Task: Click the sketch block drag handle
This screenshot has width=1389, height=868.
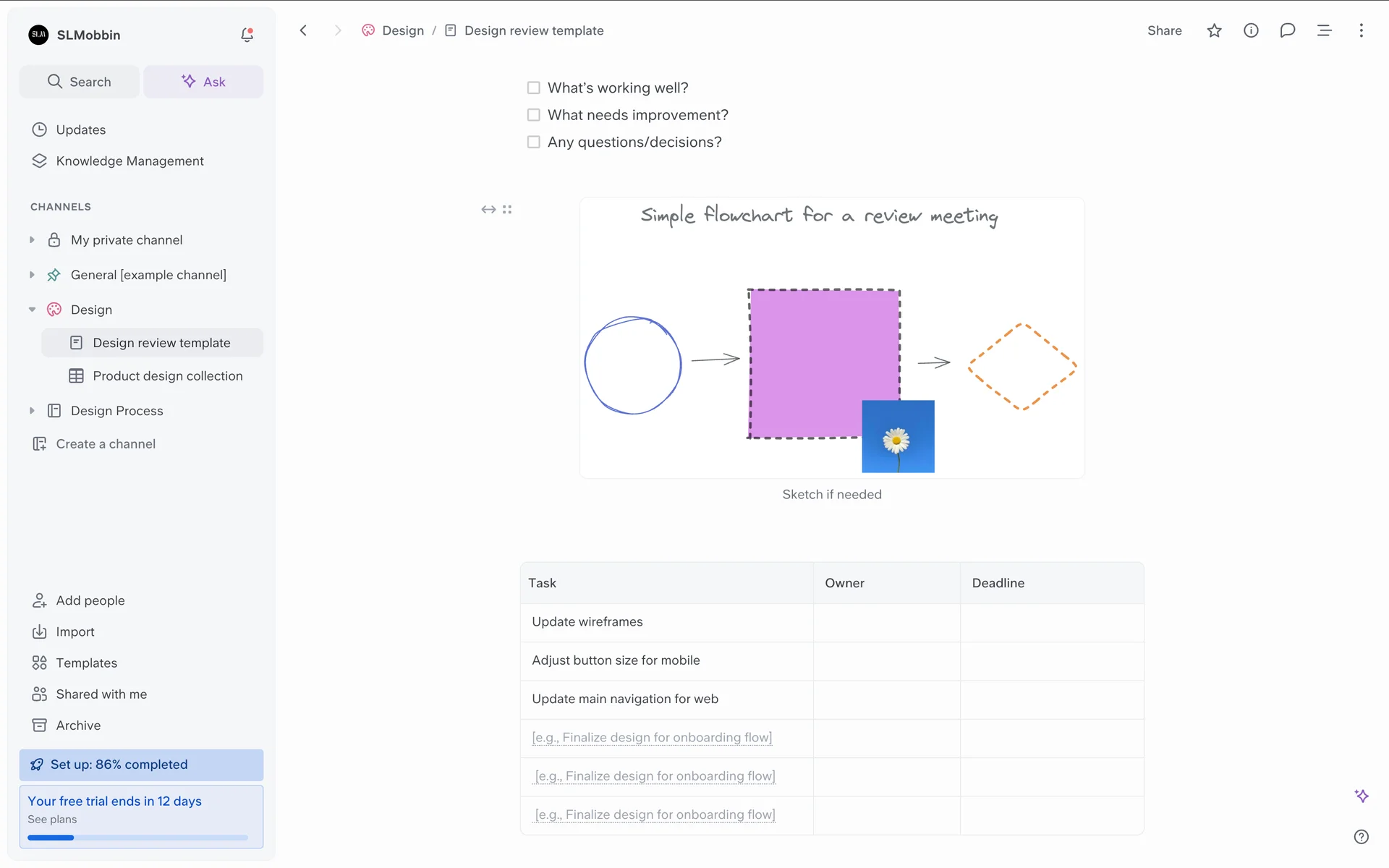Action: coord(507,210)
